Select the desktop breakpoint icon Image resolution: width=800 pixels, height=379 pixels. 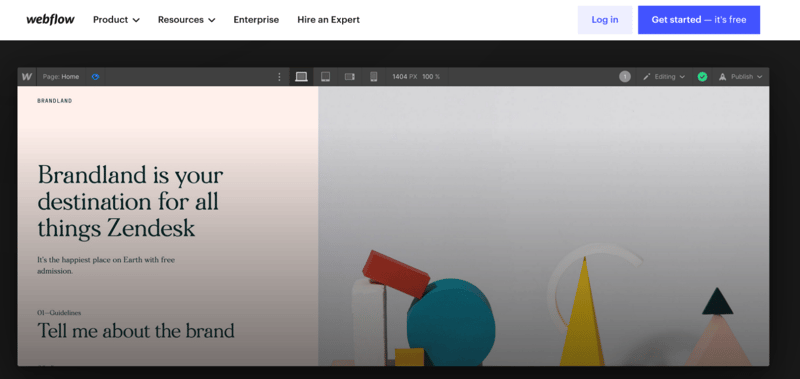[302, 77]
